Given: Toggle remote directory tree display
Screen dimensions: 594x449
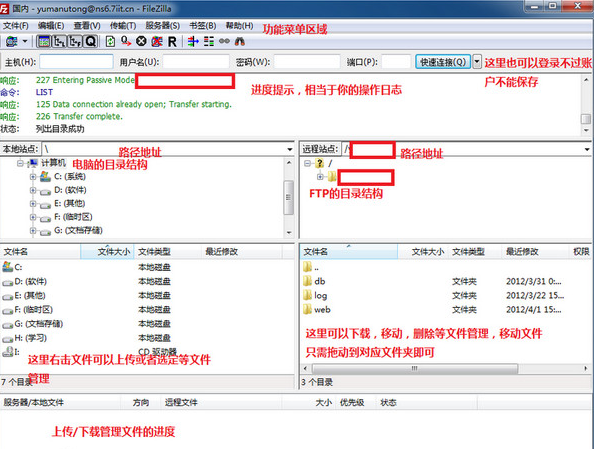Looking at the screenshot, I should click(75, 41).
